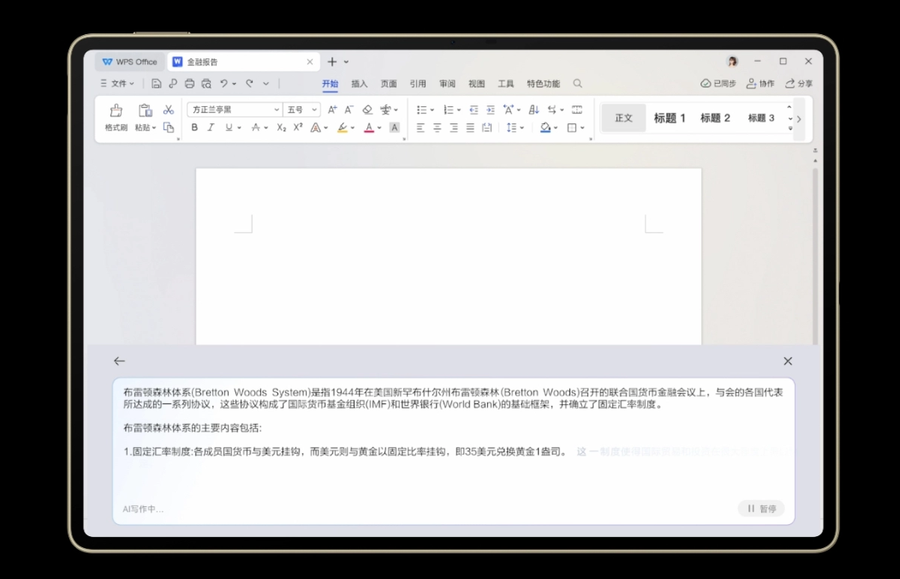Decrease font size with the A- icon
900x579 pixels.
click(x=349, y=110)
